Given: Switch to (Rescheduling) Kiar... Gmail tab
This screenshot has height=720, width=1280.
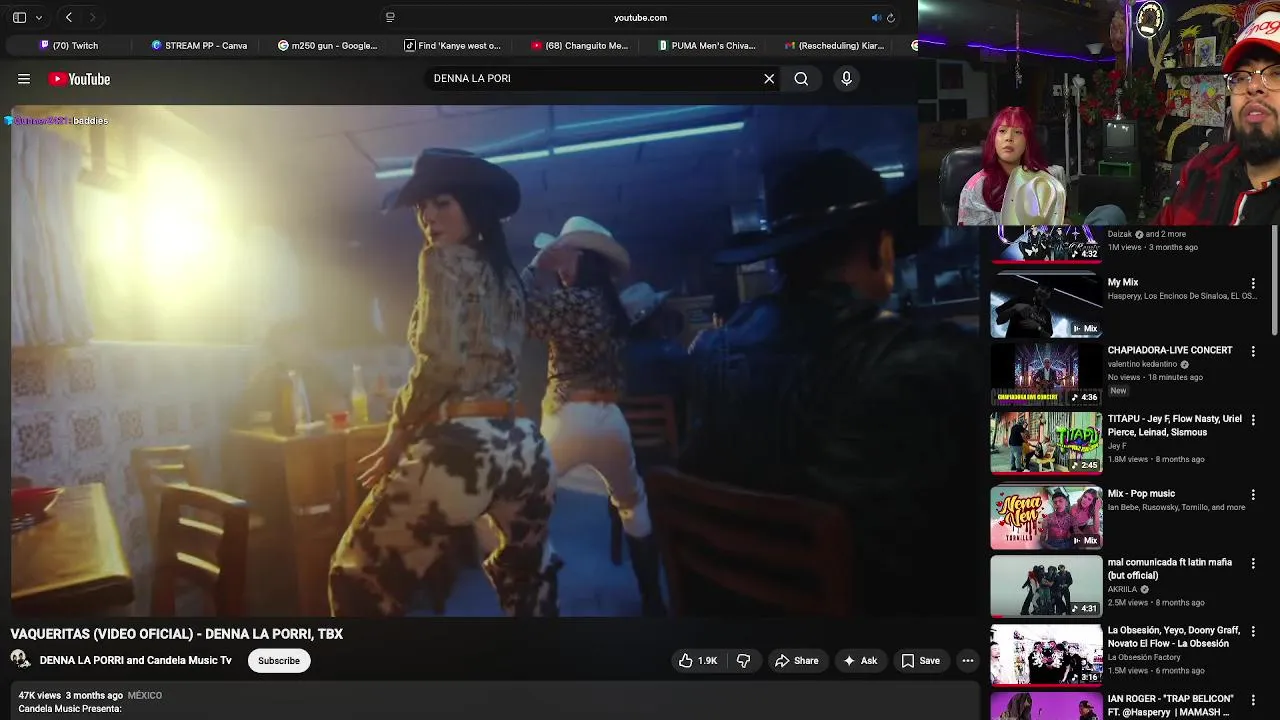Looking at the screenshot, I should pyautogui.click(x=834, y=45).
